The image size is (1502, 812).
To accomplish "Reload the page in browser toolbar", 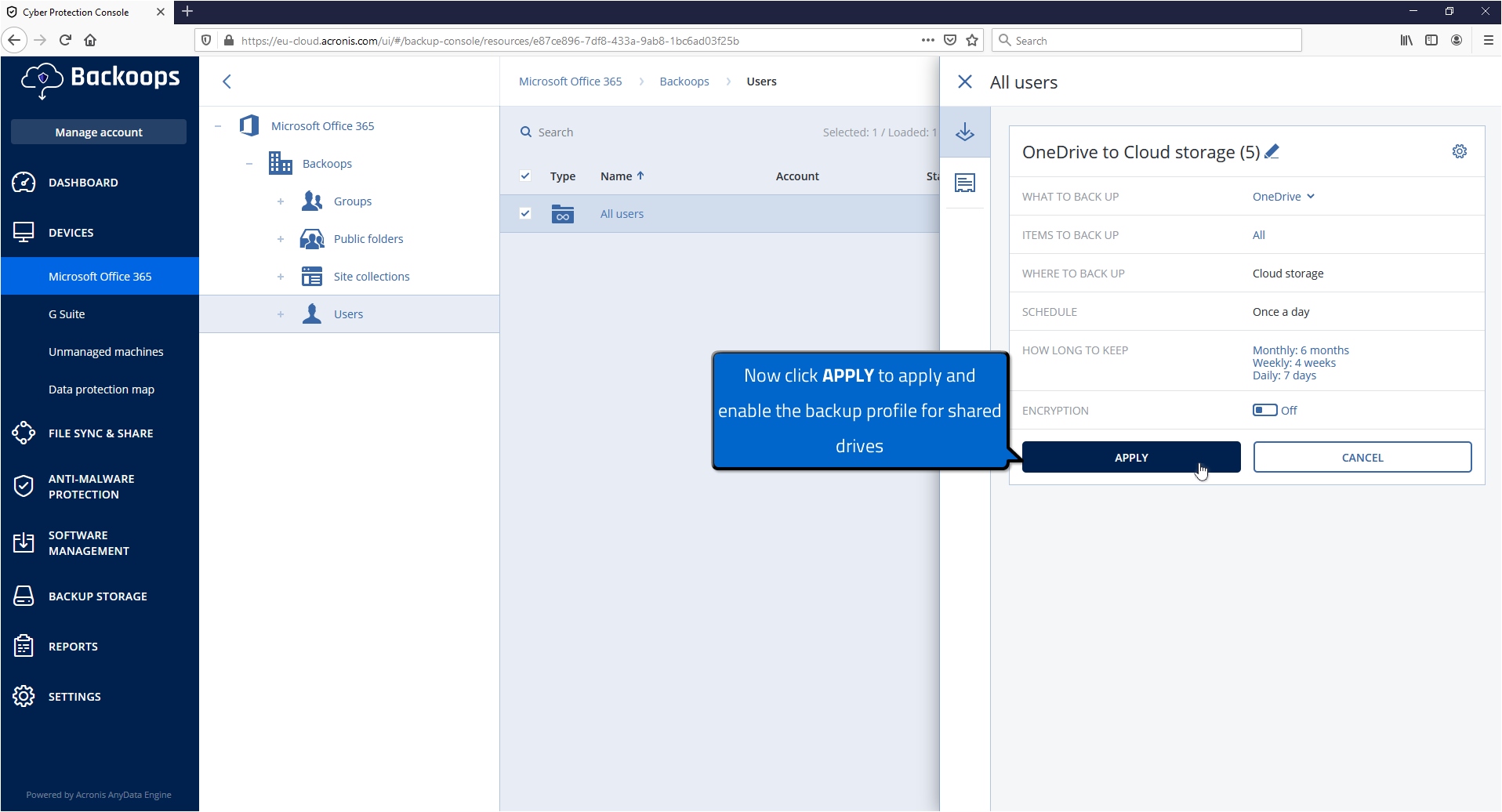I will (x=65, y=40).
